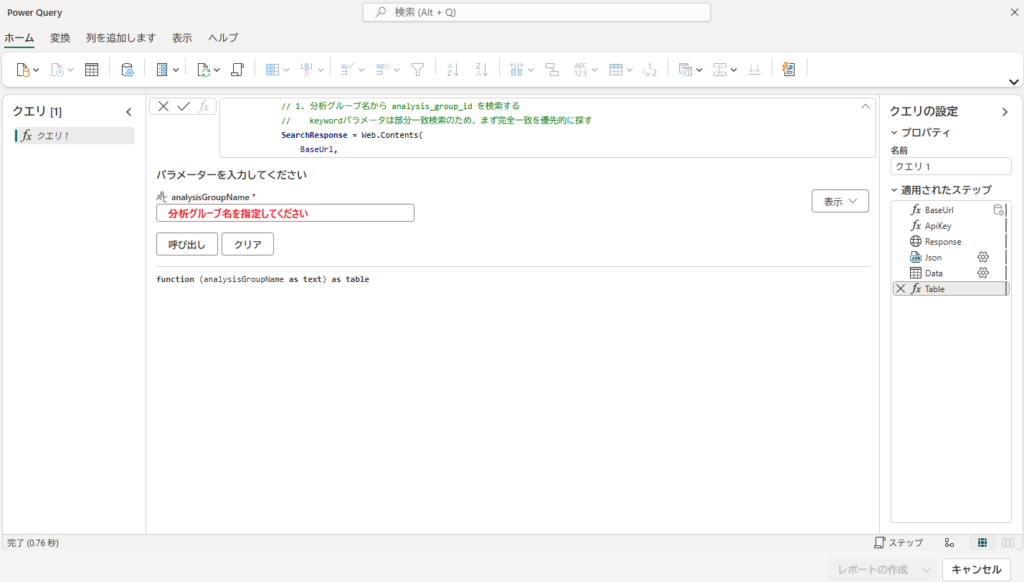Expand the Manage Parameters dropdown arrow

pos(176,70)
